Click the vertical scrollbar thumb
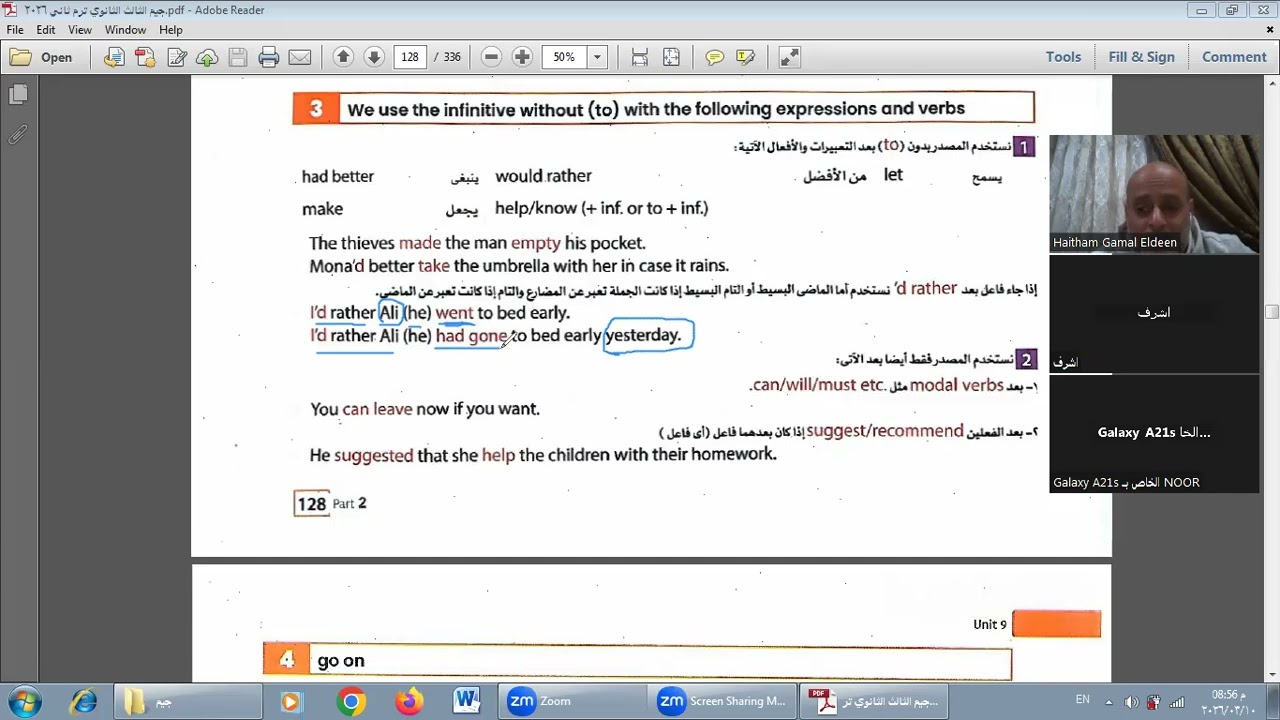 click(x=1271, y=313)
